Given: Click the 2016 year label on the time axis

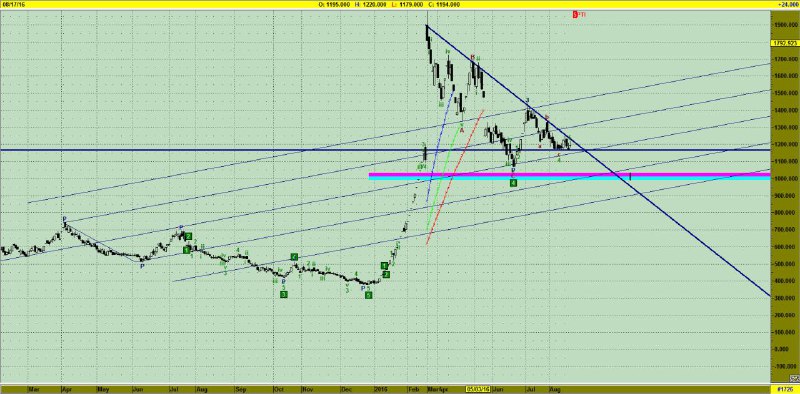Looking at the screenshot, I should (380, 389).
